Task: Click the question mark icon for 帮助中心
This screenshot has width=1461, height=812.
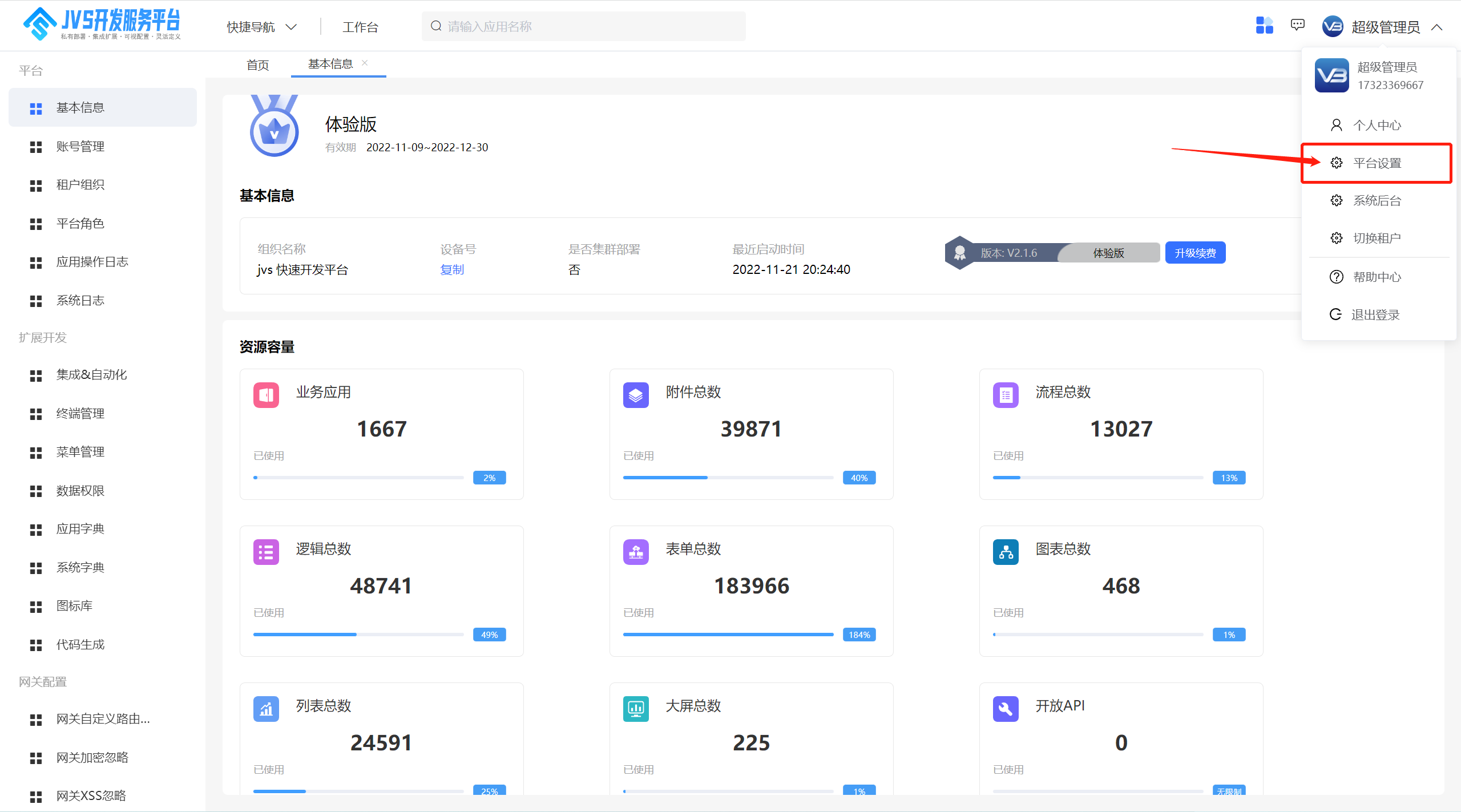Action: pyautogui.click(x=1336, y=277)
